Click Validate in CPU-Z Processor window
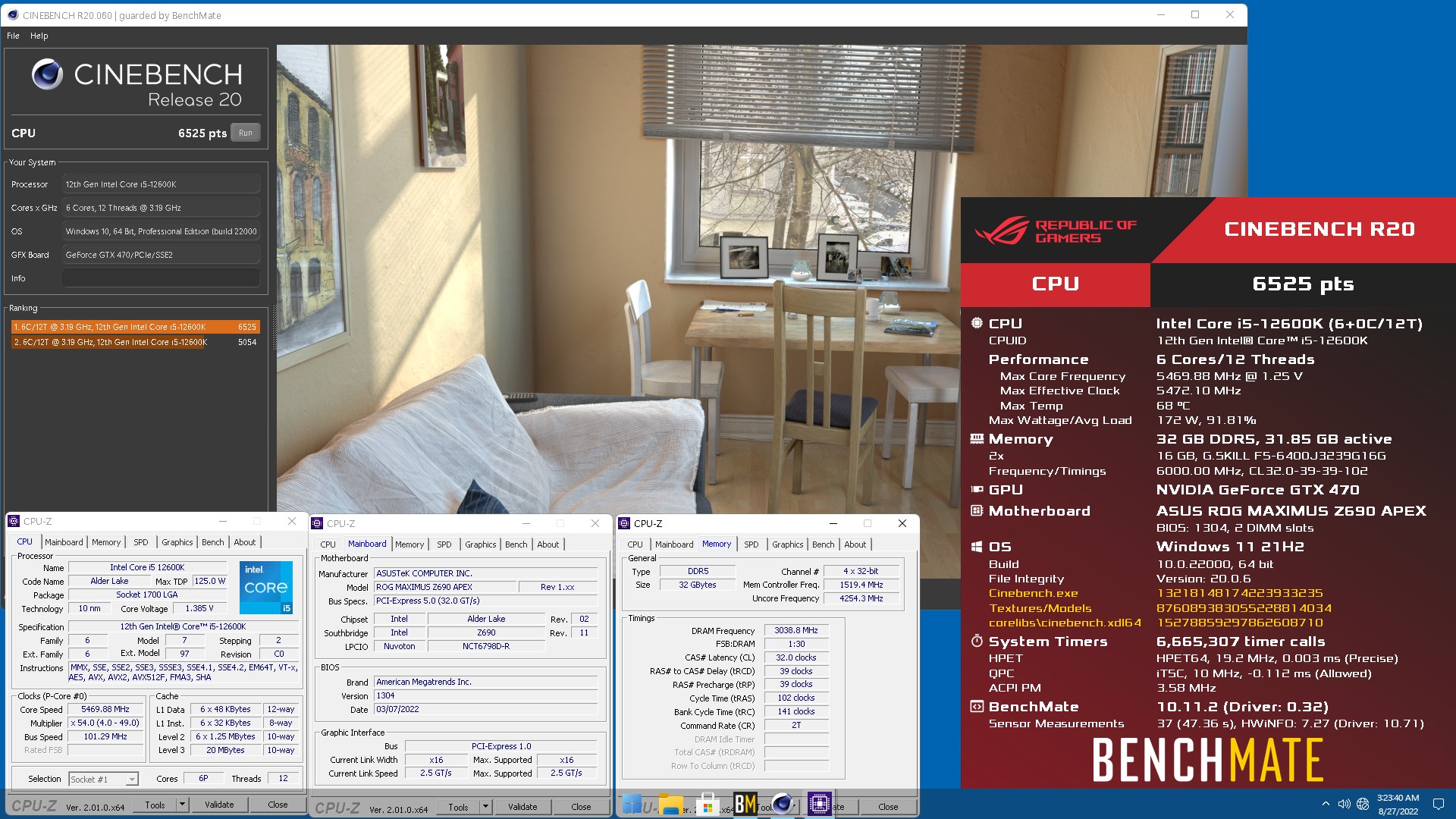 click(x=219, y=805)
